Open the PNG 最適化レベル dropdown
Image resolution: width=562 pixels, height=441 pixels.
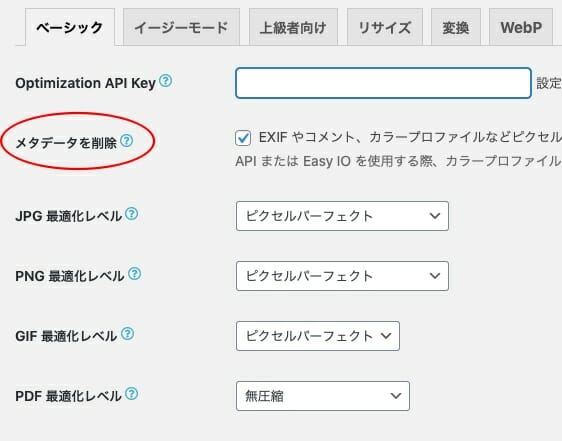point(342,276)
